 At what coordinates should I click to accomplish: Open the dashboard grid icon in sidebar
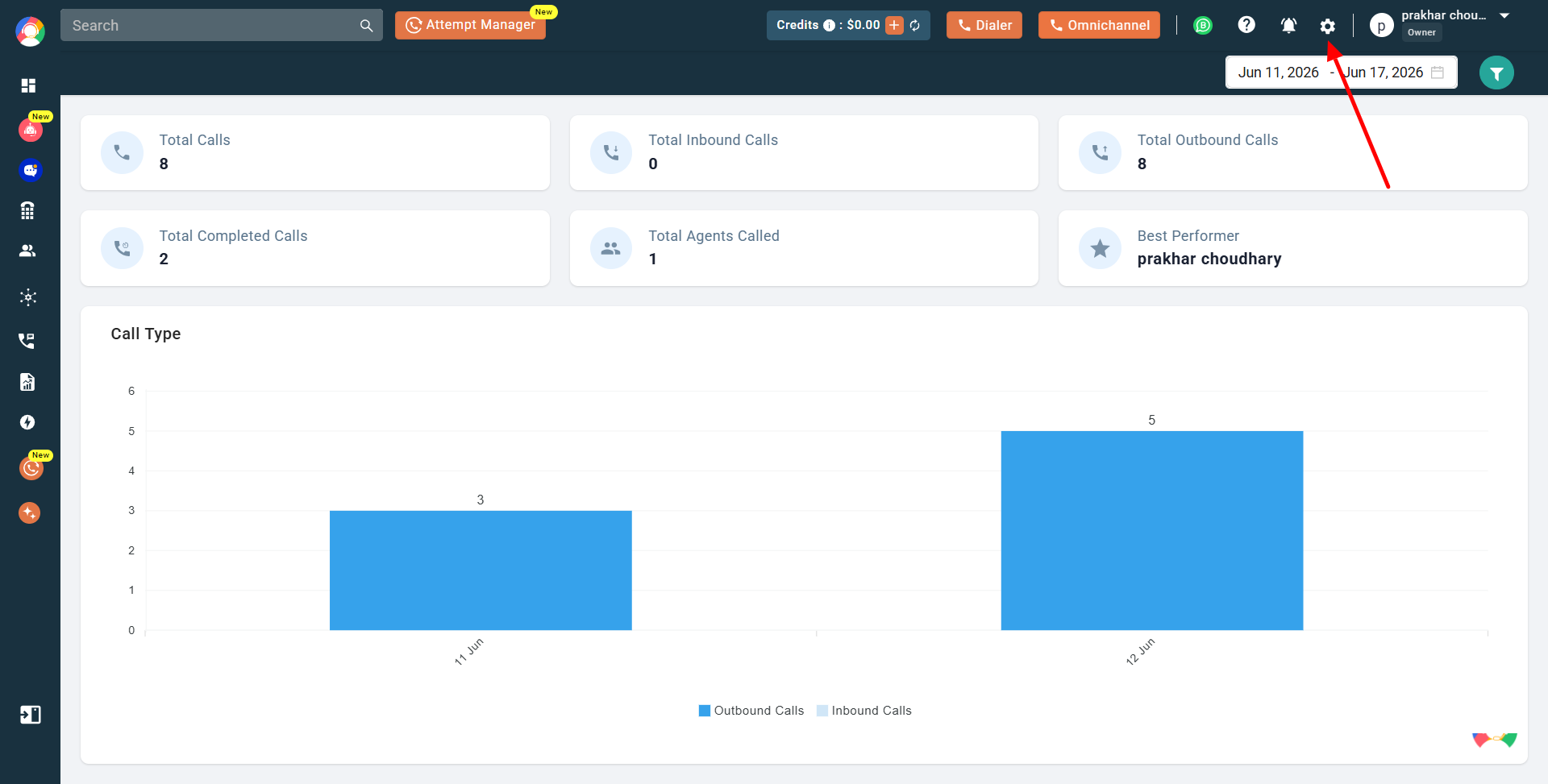click(29, 85)
